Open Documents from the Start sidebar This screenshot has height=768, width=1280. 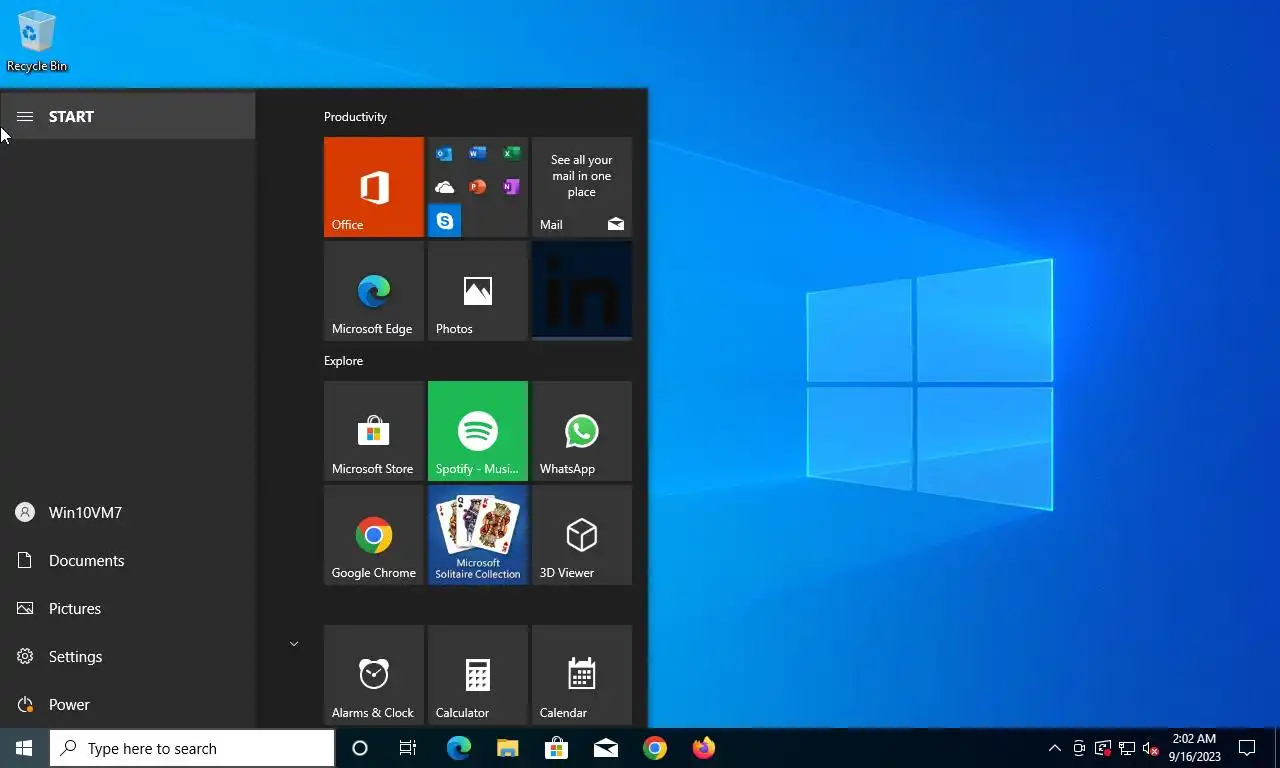click(128, 561)
